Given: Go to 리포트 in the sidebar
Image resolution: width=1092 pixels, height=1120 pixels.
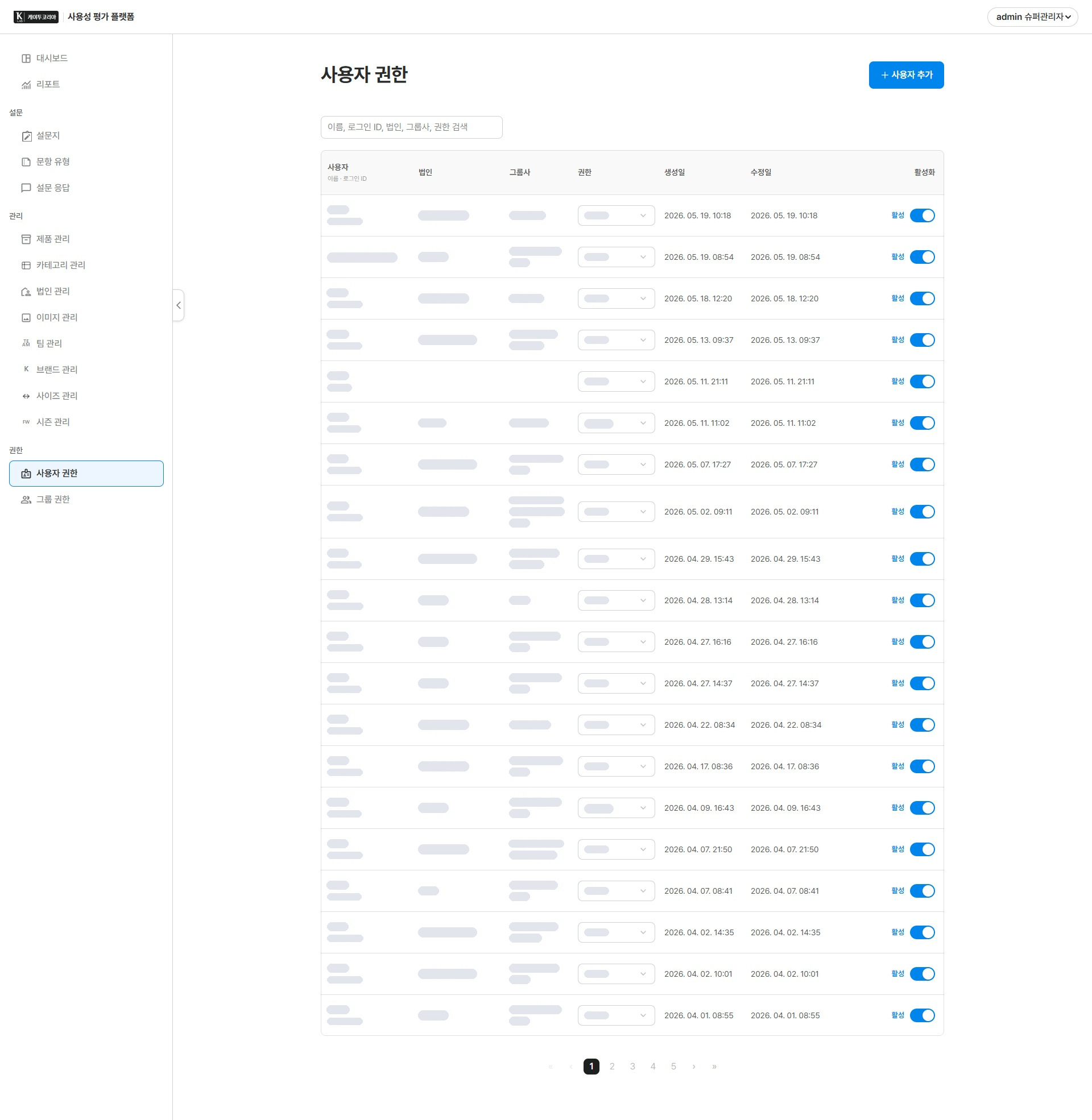Looking at the screenshot, I should [86, 85].
